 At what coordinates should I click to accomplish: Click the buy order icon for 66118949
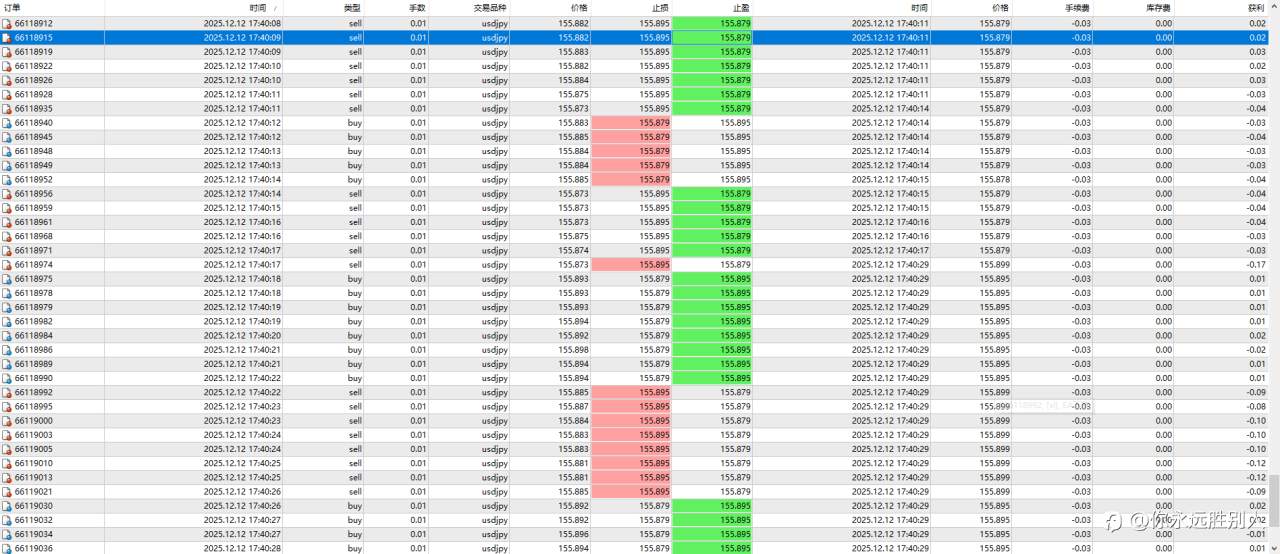pyautogui.click(x=7, y=165)
